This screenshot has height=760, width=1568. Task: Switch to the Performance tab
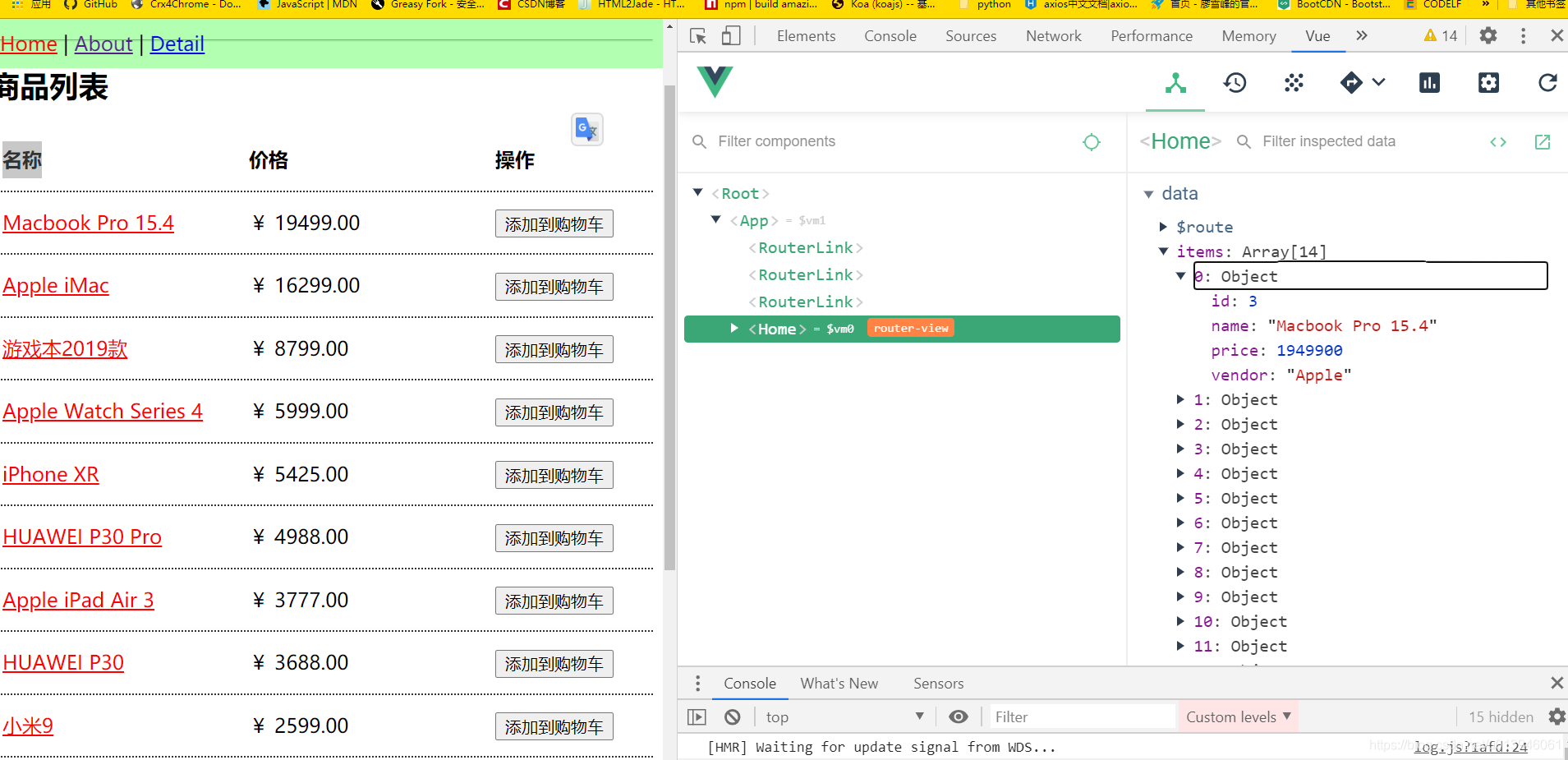click(1152, 36)
